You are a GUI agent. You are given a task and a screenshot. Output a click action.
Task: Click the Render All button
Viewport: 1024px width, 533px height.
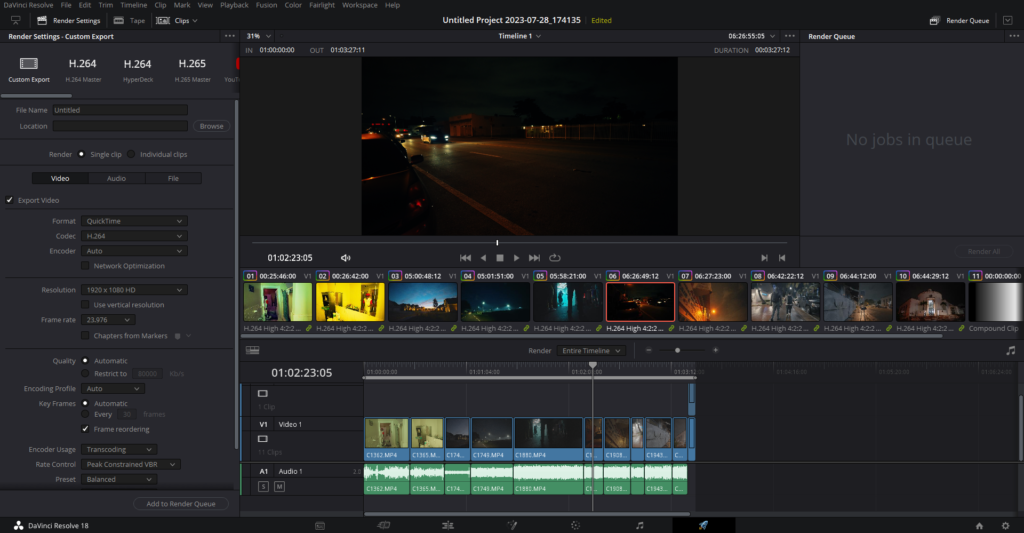tap(984, 251)
